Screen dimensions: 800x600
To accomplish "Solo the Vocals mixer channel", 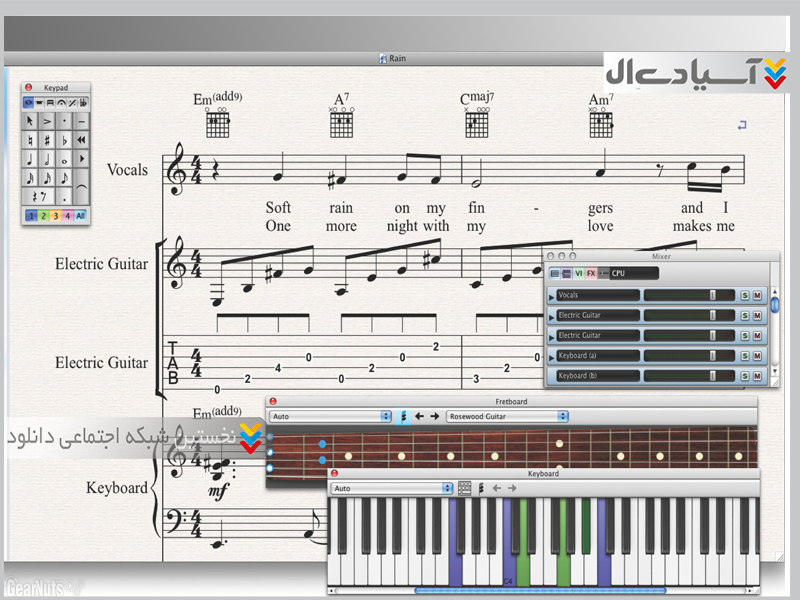I will tap(744, 295).
